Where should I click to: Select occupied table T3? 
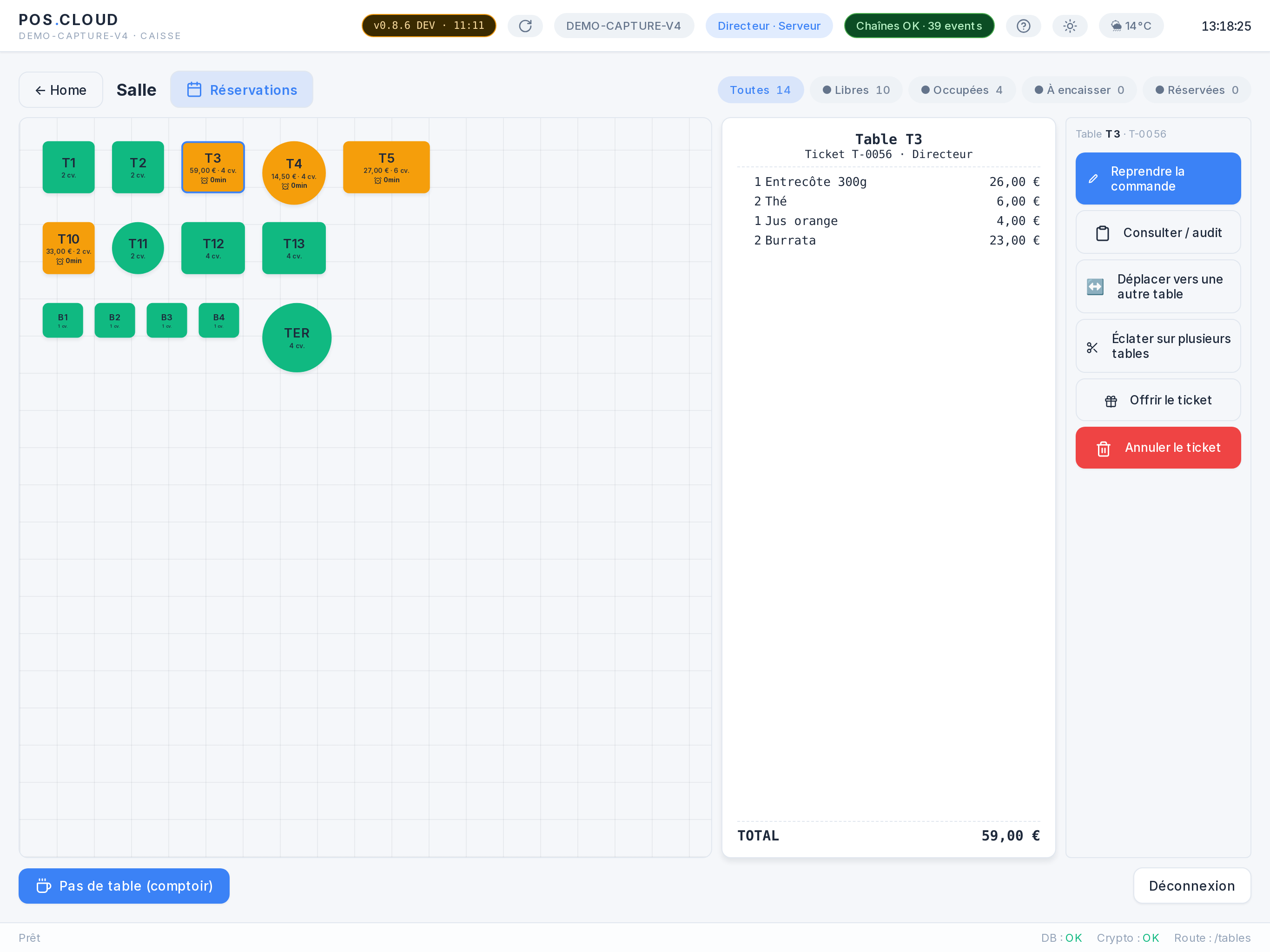pyautogui.click(x=213, y=167)
